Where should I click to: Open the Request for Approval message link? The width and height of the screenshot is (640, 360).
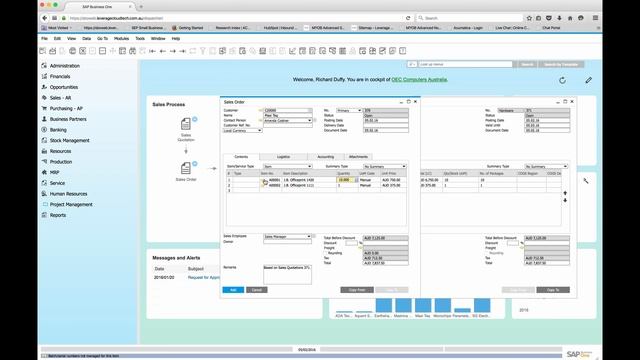[x=203, y=278]
